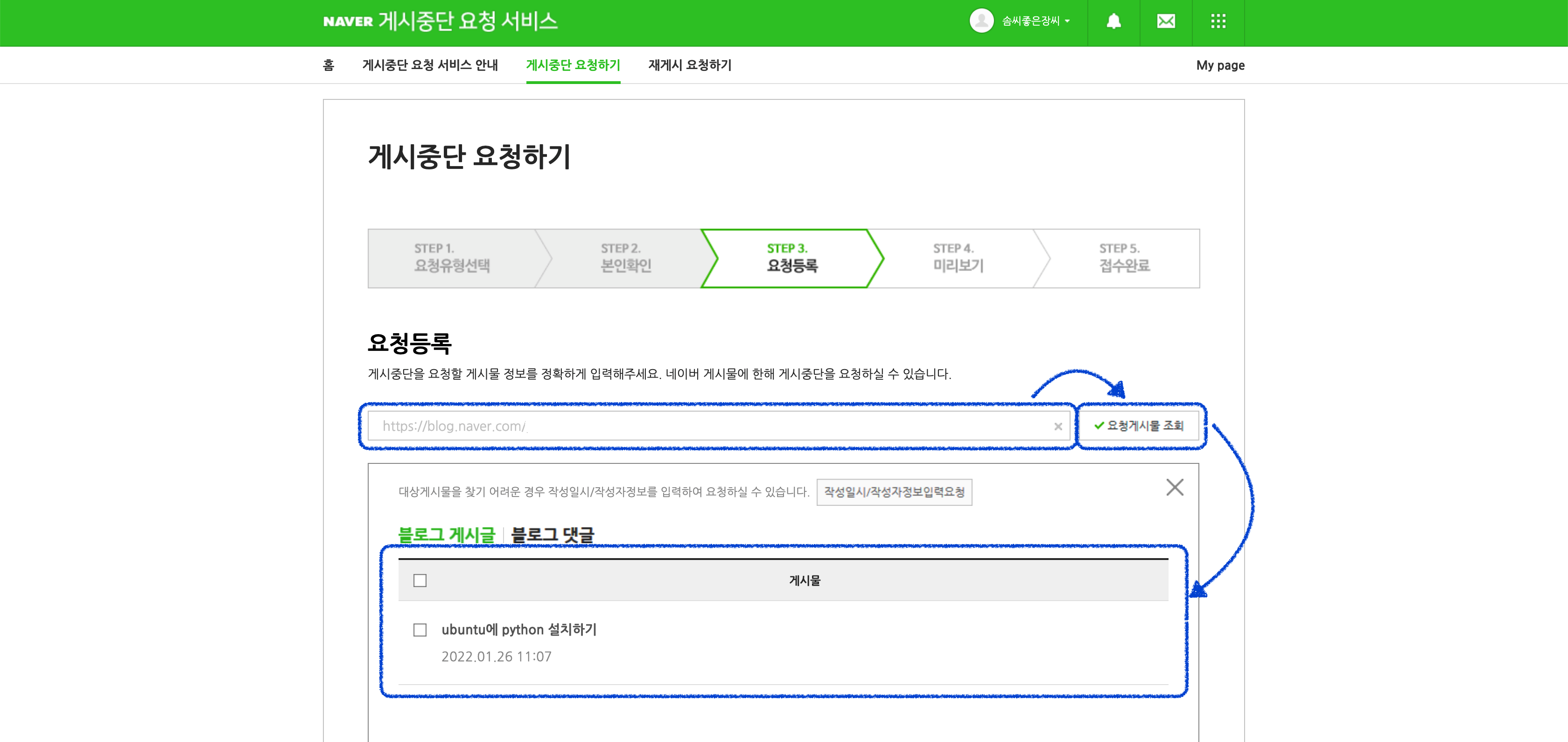Expand the 솜씨좋은장씨 account dropdown
The height and width of the screenshot is (742, 1568).
1036,21
